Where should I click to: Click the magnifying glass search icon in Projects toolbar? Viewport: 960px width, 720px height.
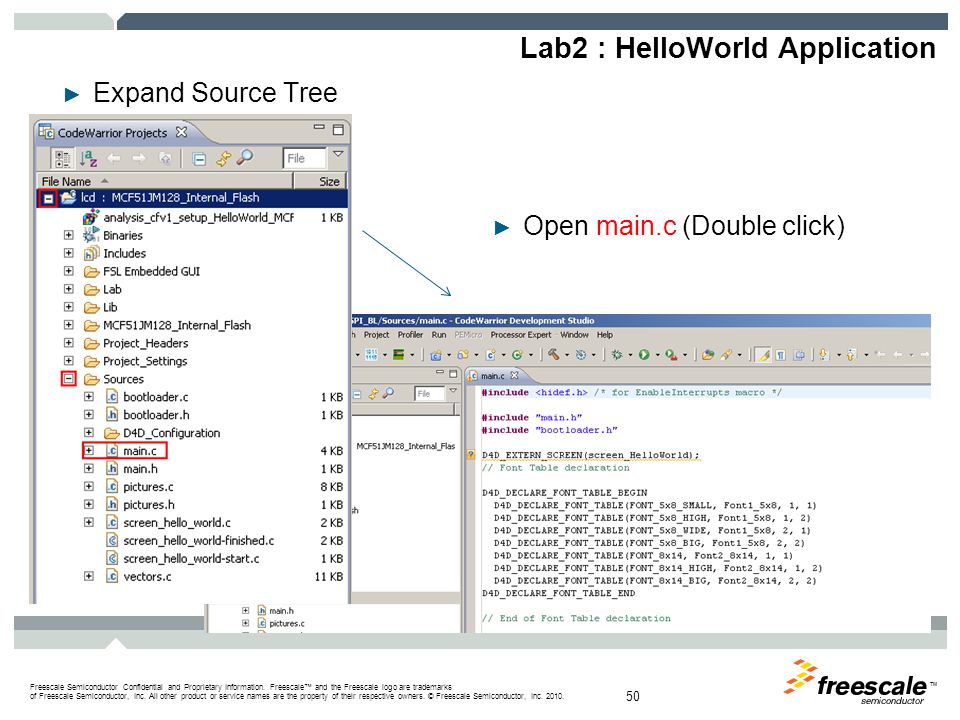244,158
